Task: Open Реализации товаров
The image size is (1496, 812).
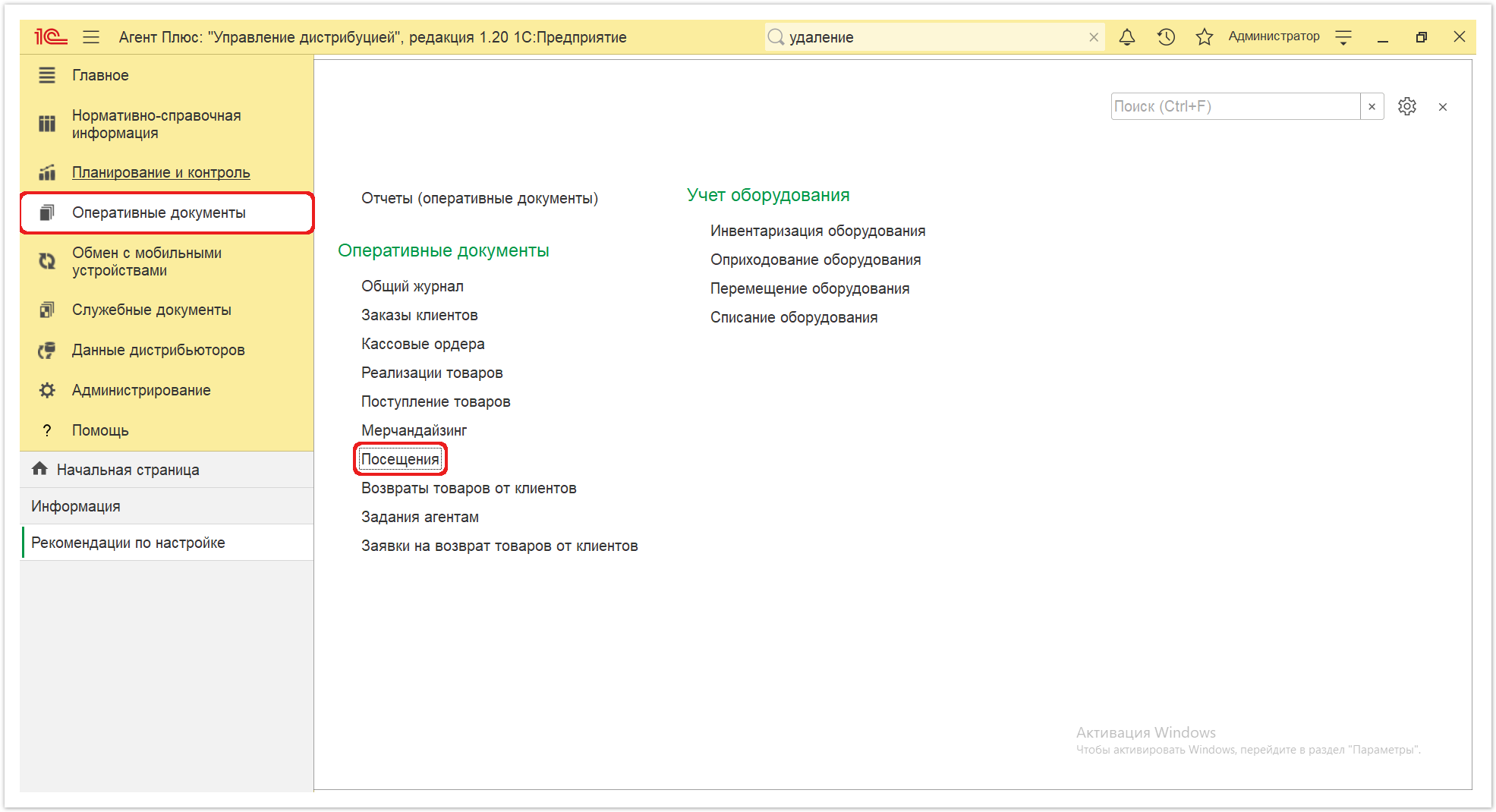Action: [432, 373]
